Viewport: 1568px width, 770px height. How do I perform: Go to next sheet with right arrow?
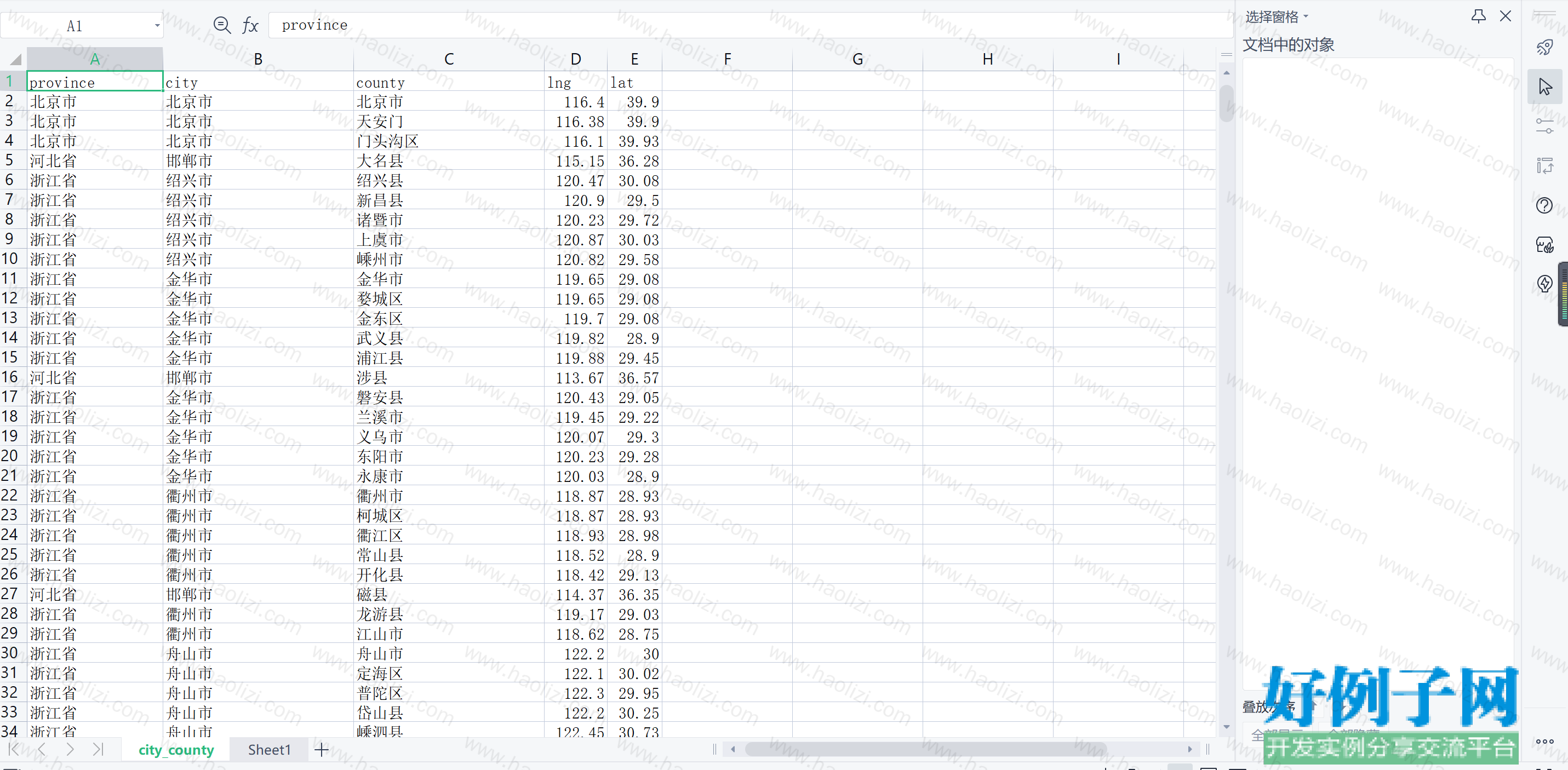point(70,749)
